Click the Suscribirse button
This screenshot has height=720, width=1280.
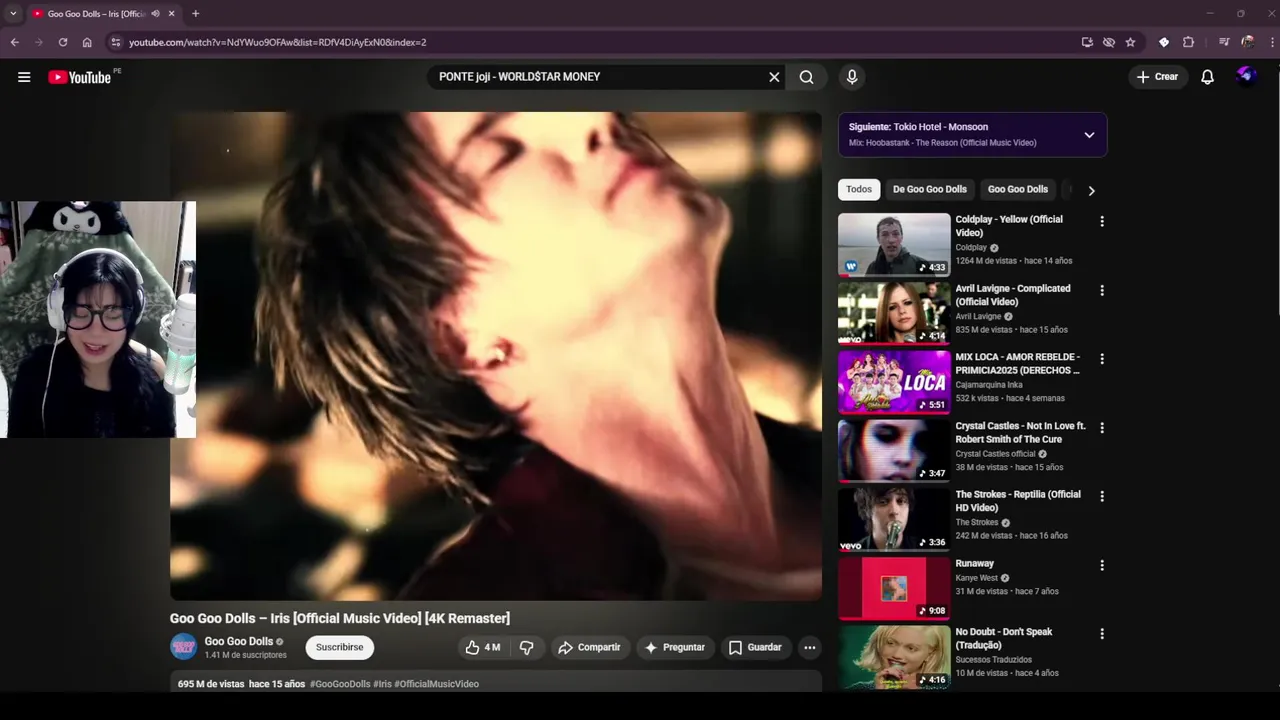click(340, 648)
